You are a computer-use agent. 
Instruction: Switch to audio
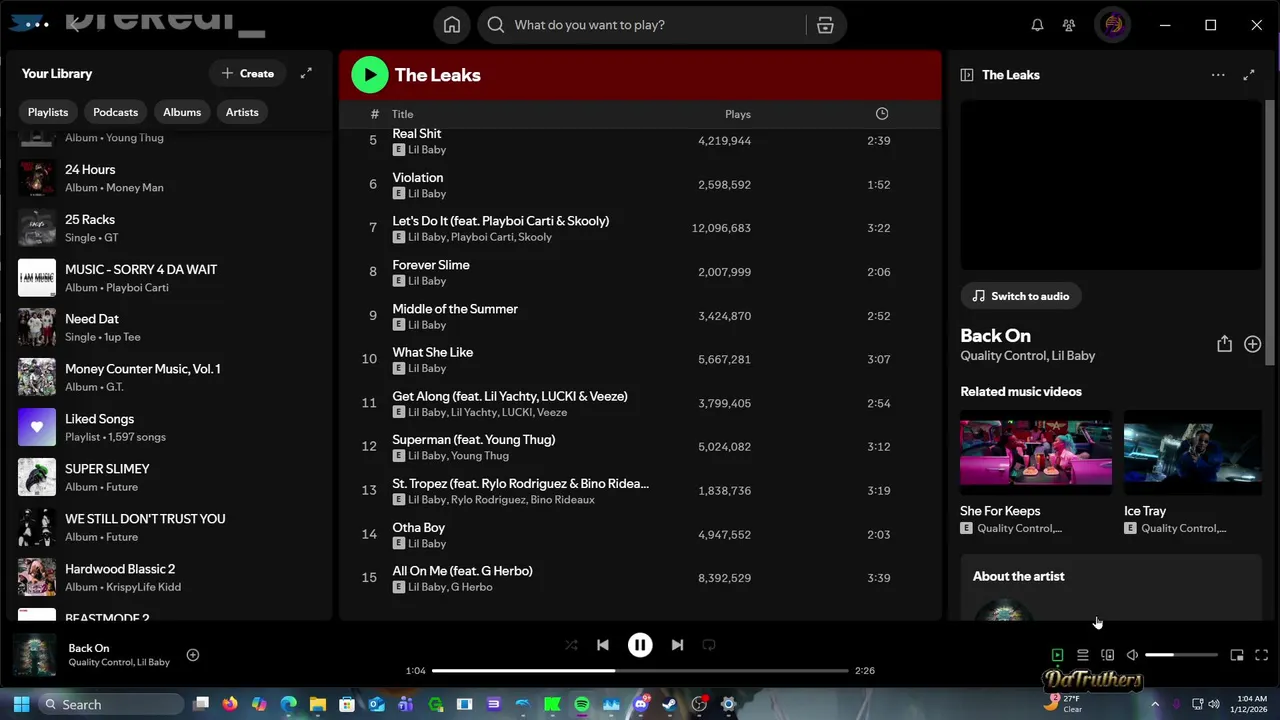(1021, 296)
